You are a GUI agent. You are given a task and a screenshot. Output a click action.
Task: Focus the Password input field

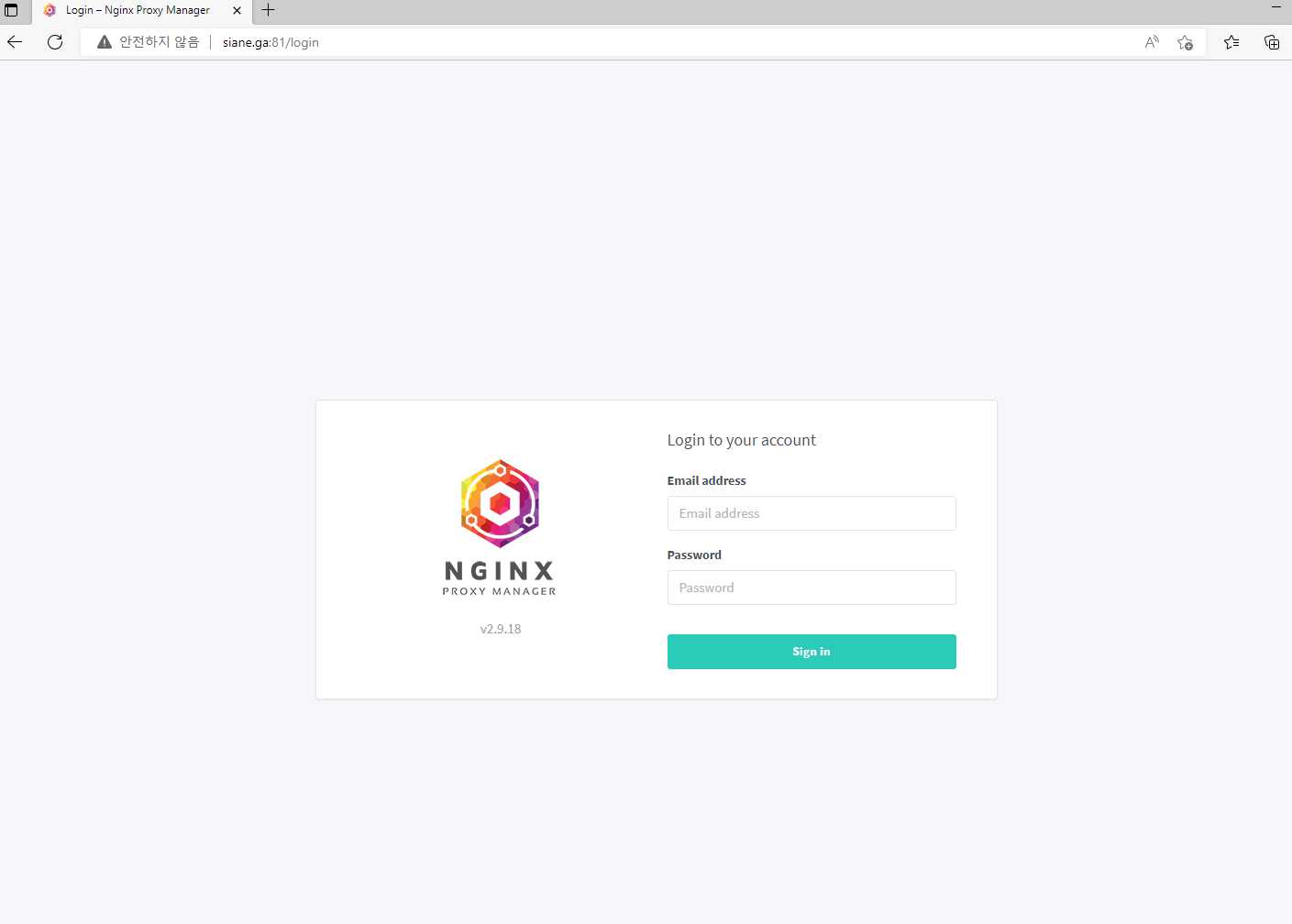click(812, 588)
